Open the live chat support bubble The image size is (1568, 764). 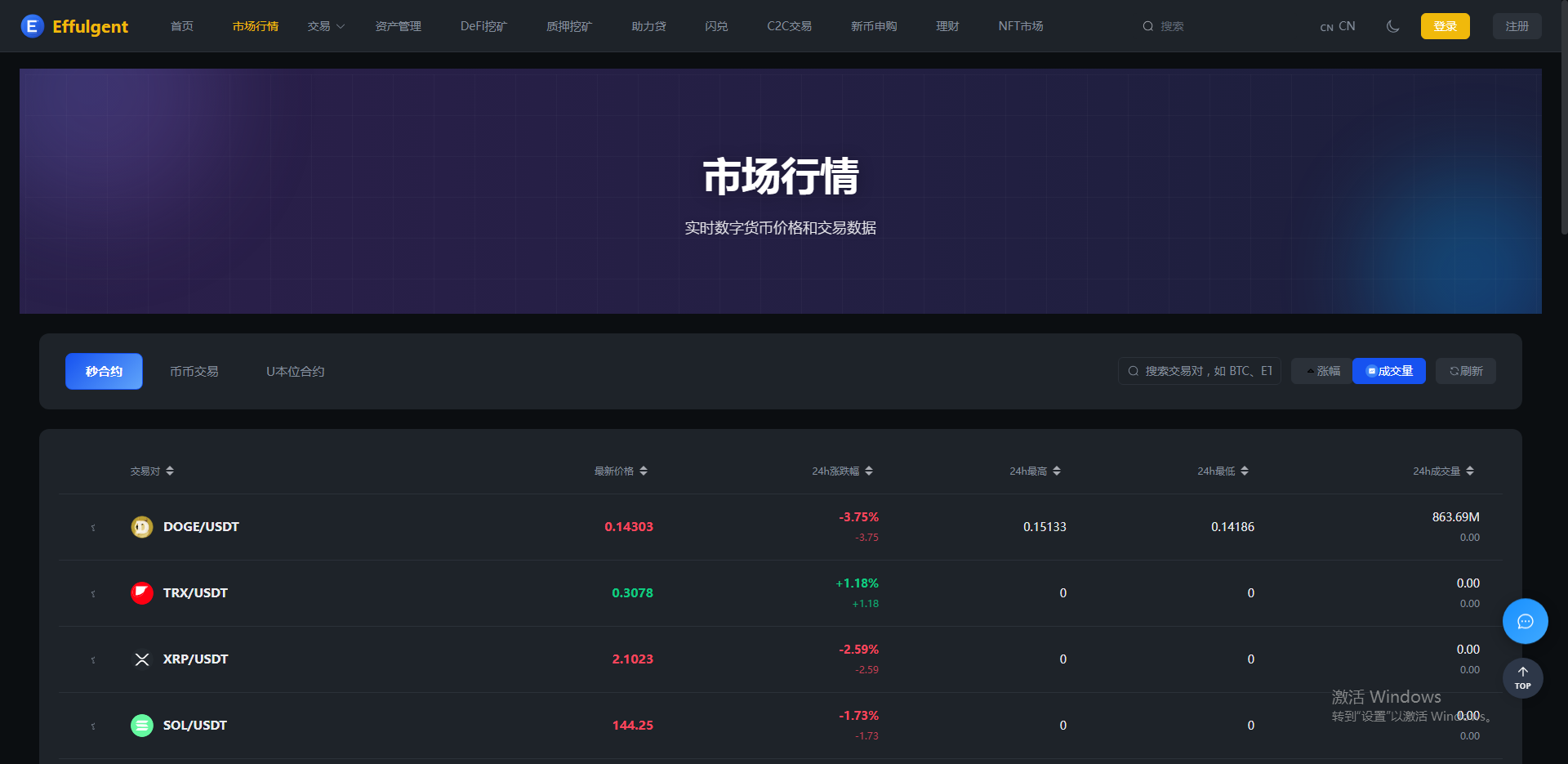pyautogui.click(x=1525, y=622)
